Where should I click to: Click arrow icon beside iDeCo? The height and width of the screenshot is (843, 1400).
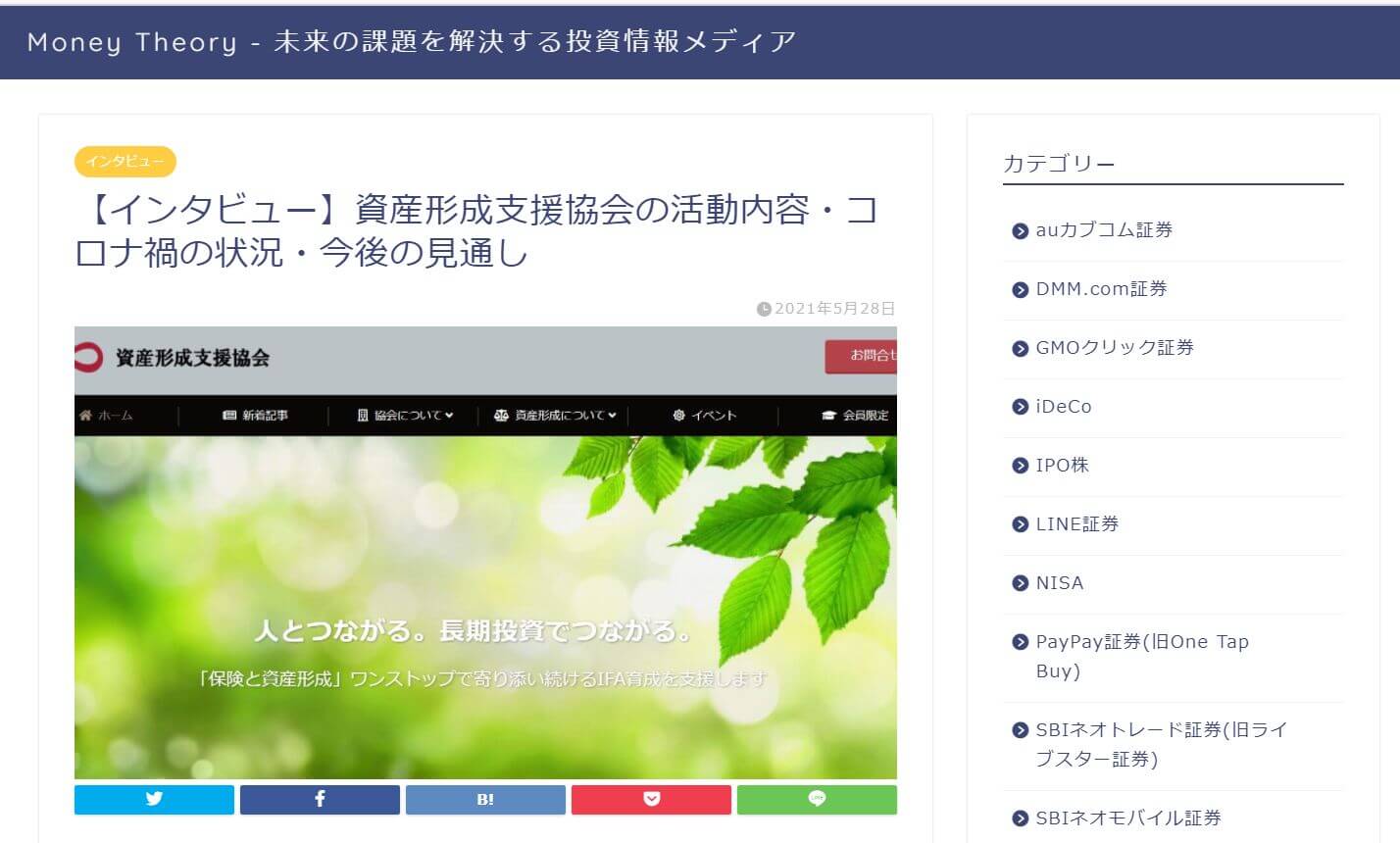point(1020,408)
